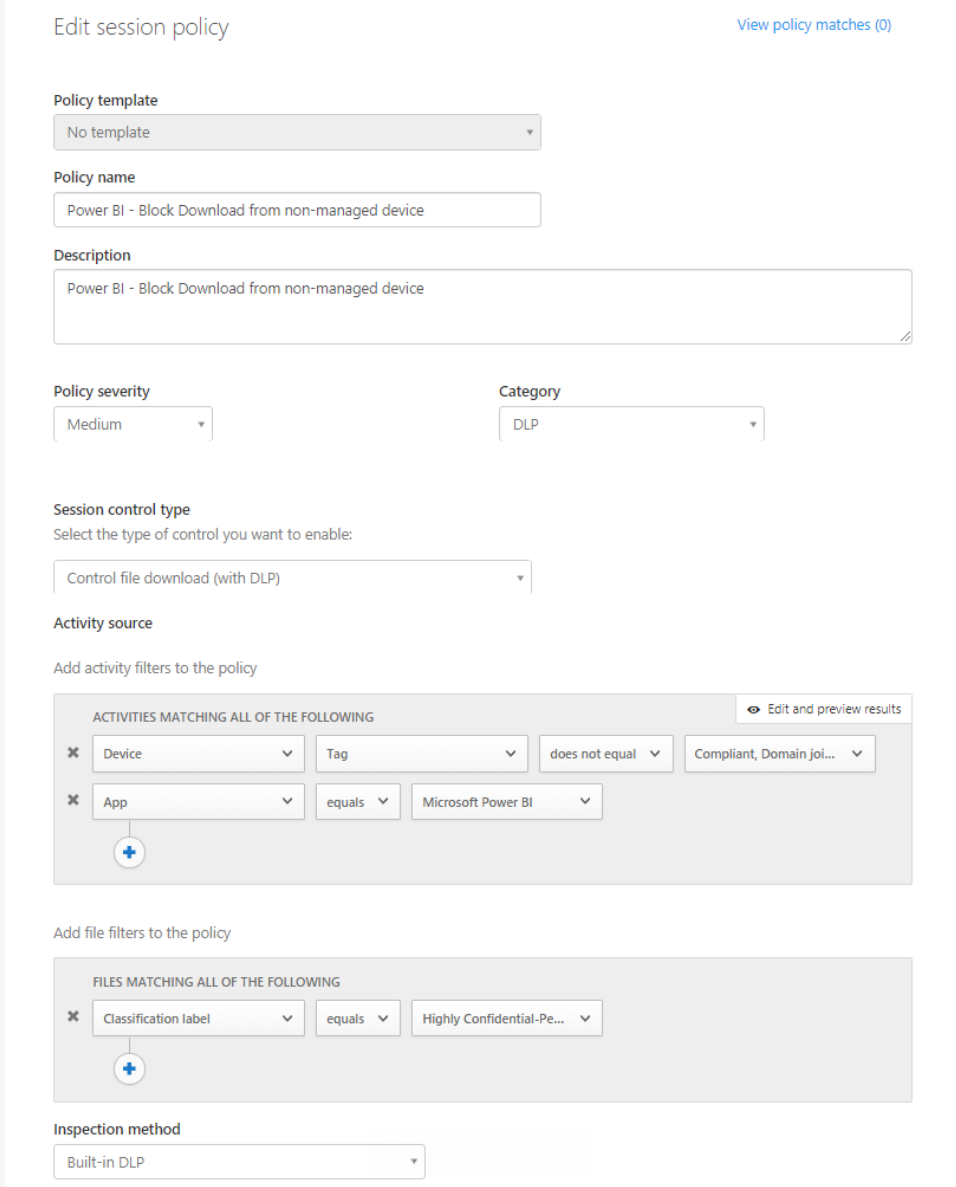The image size is (956, 1187).
Task: Edit the Policy name input field
Action: pyautogui.click(x=297, y=209)
